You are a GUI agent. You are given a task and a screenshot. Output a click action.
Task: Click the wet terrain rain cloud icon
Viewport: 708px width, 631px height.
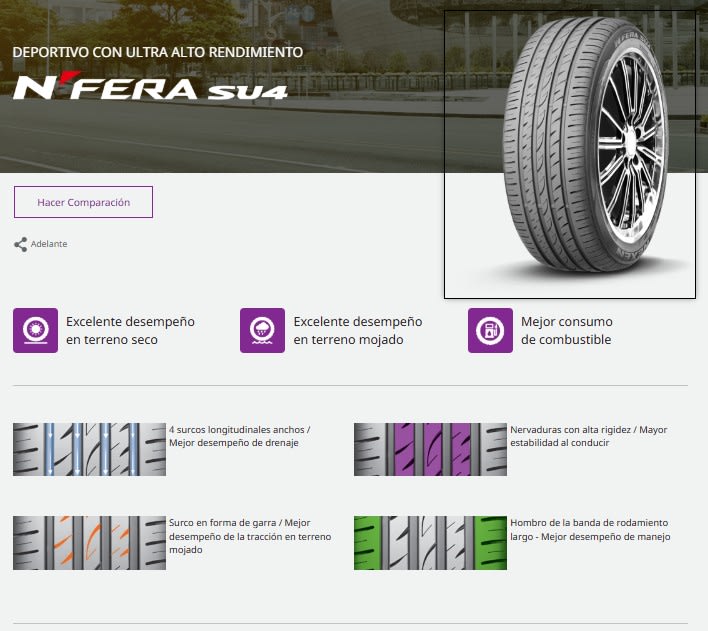[x=262, y=330]
